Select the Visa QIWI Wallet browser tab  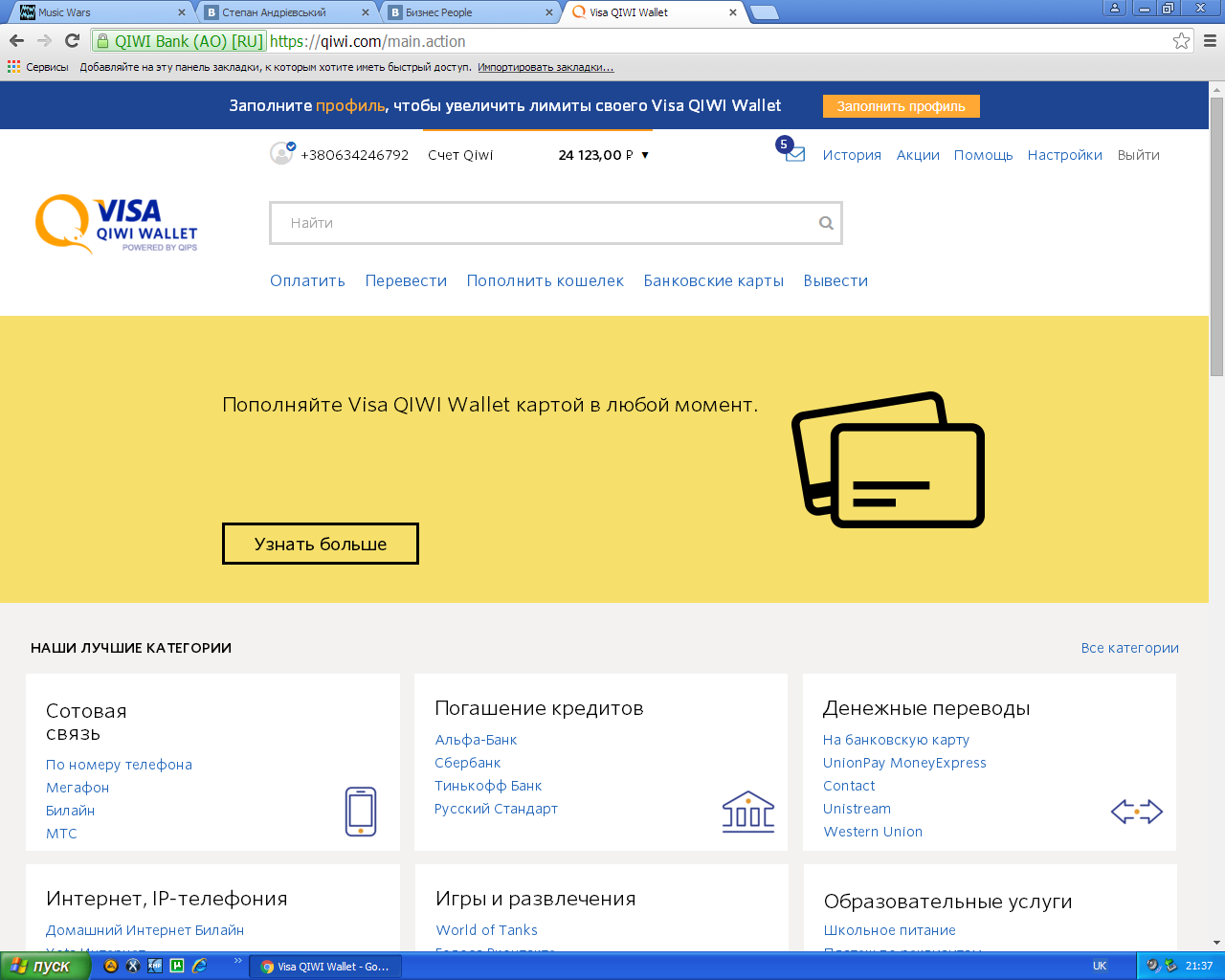pos(655,12)
